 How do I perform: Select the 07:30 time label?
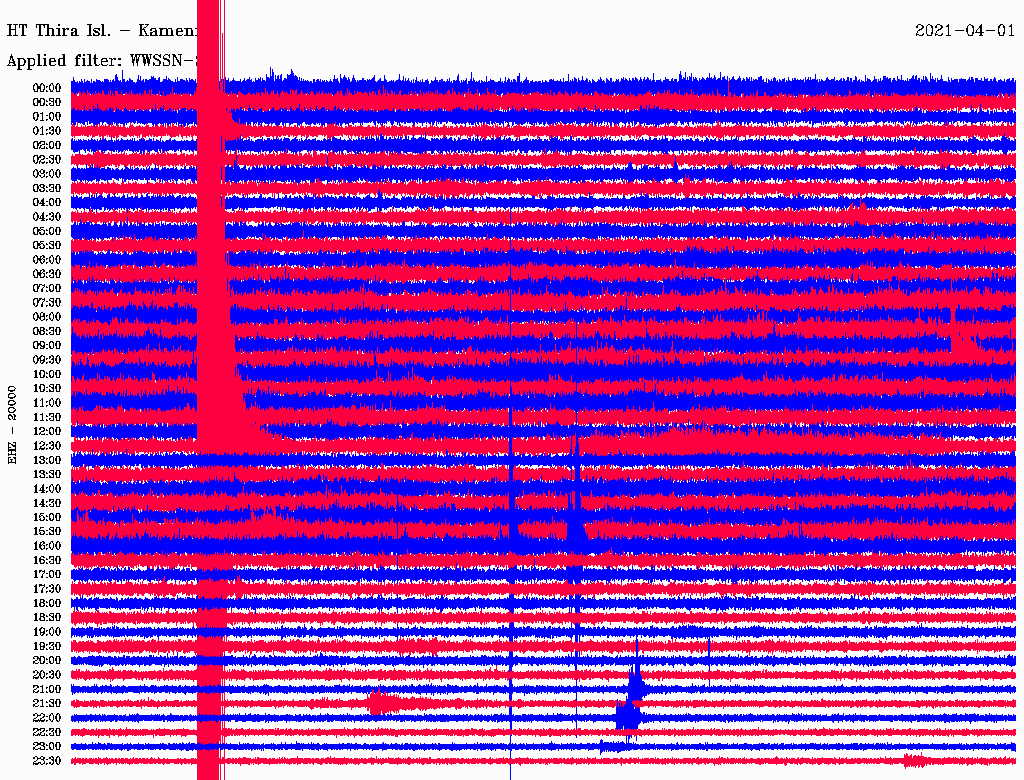[x=47, y=302]
